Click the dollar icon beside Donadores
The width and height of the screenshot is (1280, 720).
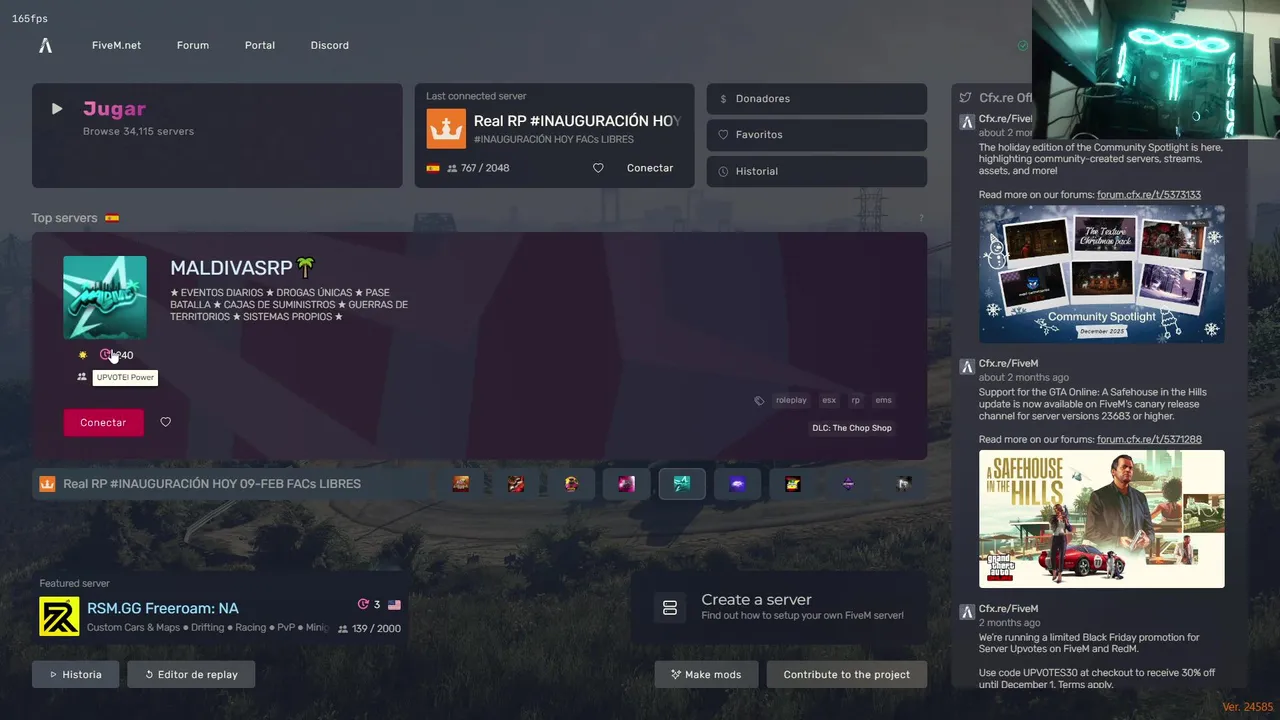coord(723,99)
